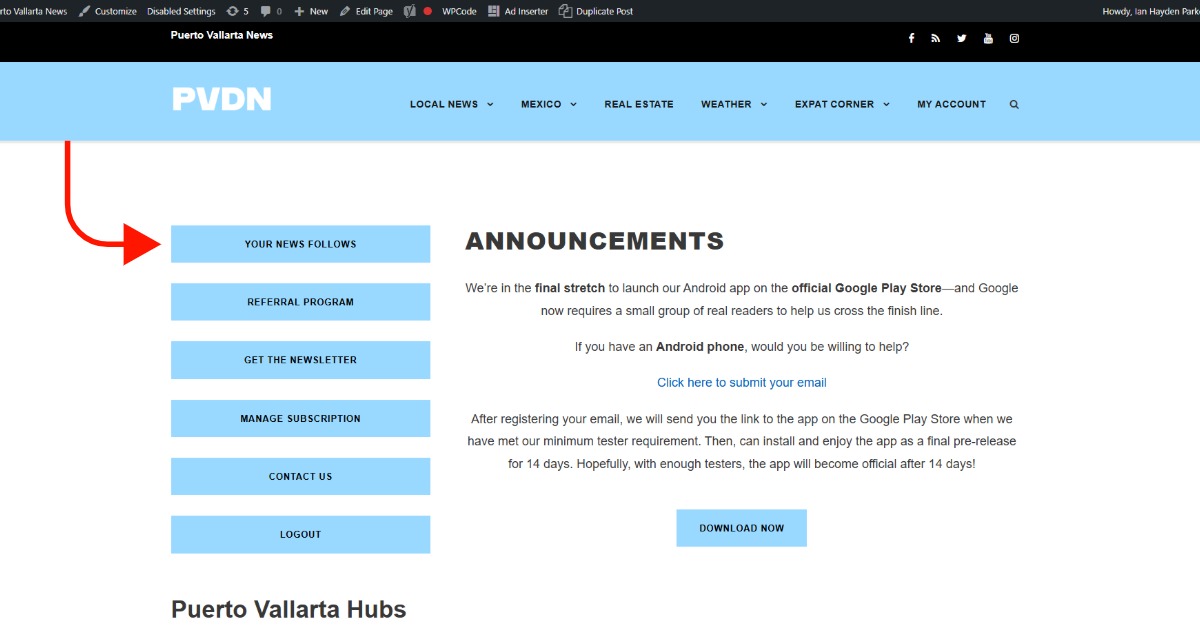Open the Instagram social icon
This screenshot has height=628, width=1200.
pyautogui.click(x=1014, y=39)
